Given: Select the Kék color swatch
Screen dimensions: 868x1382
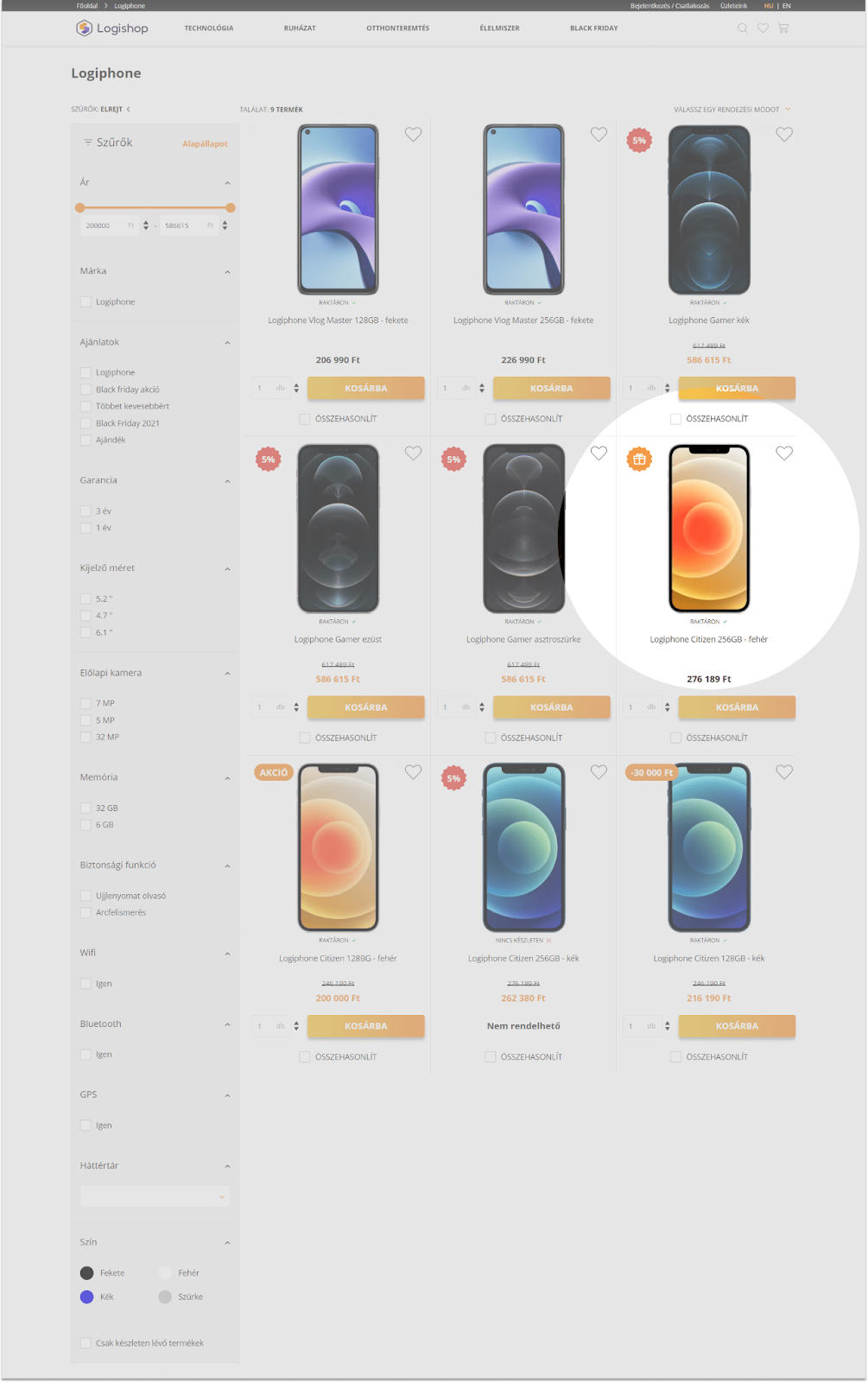Looking at the screenshot, I should click(87, 1297).
